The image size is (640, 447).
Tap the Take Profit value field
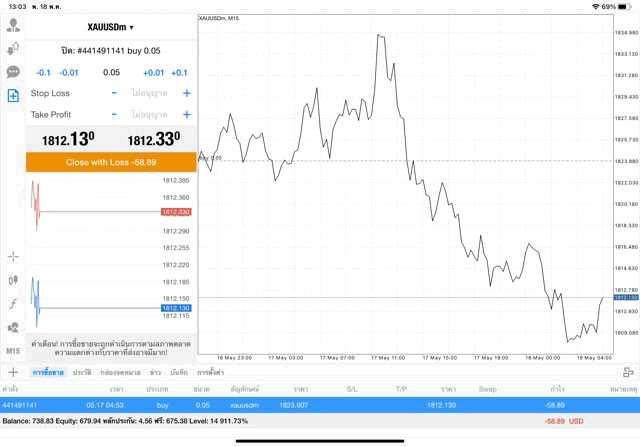pyautogui.click(x=149, y=114)
